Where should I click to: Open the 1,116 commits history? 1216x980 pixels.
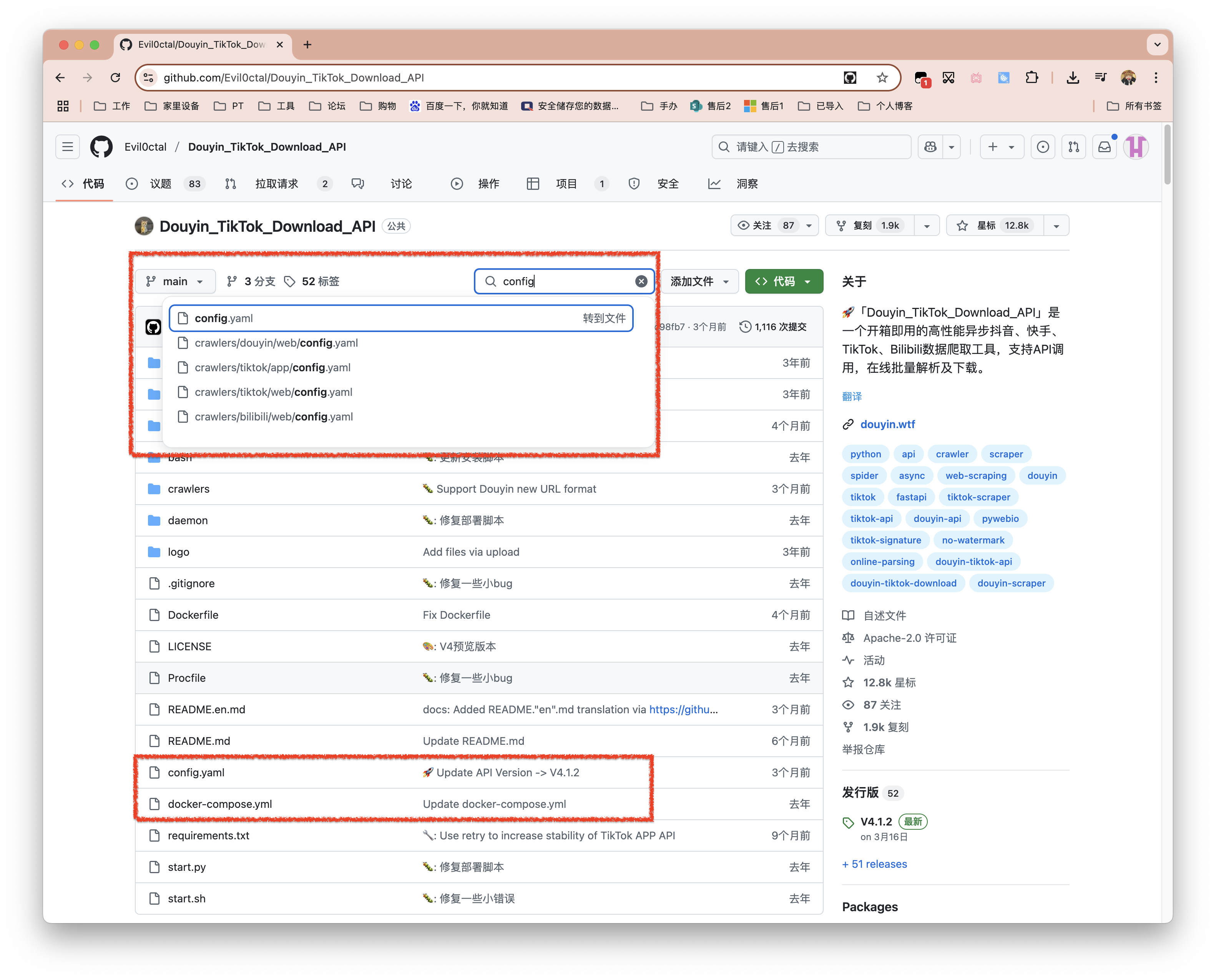click(772, 327)
